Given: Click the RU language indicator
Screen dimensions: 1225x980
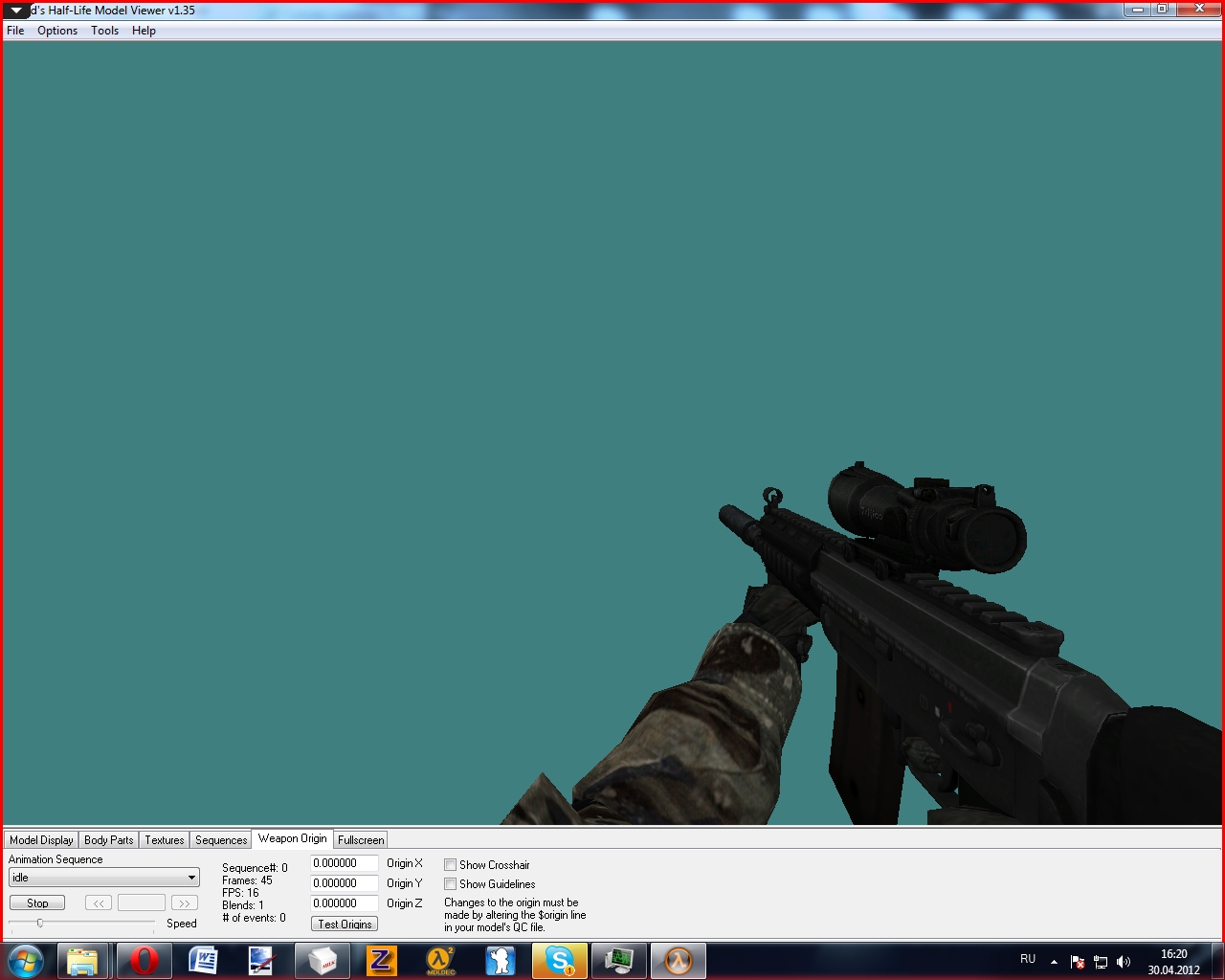Looking at the screenshot, I should click(1028, 959).
